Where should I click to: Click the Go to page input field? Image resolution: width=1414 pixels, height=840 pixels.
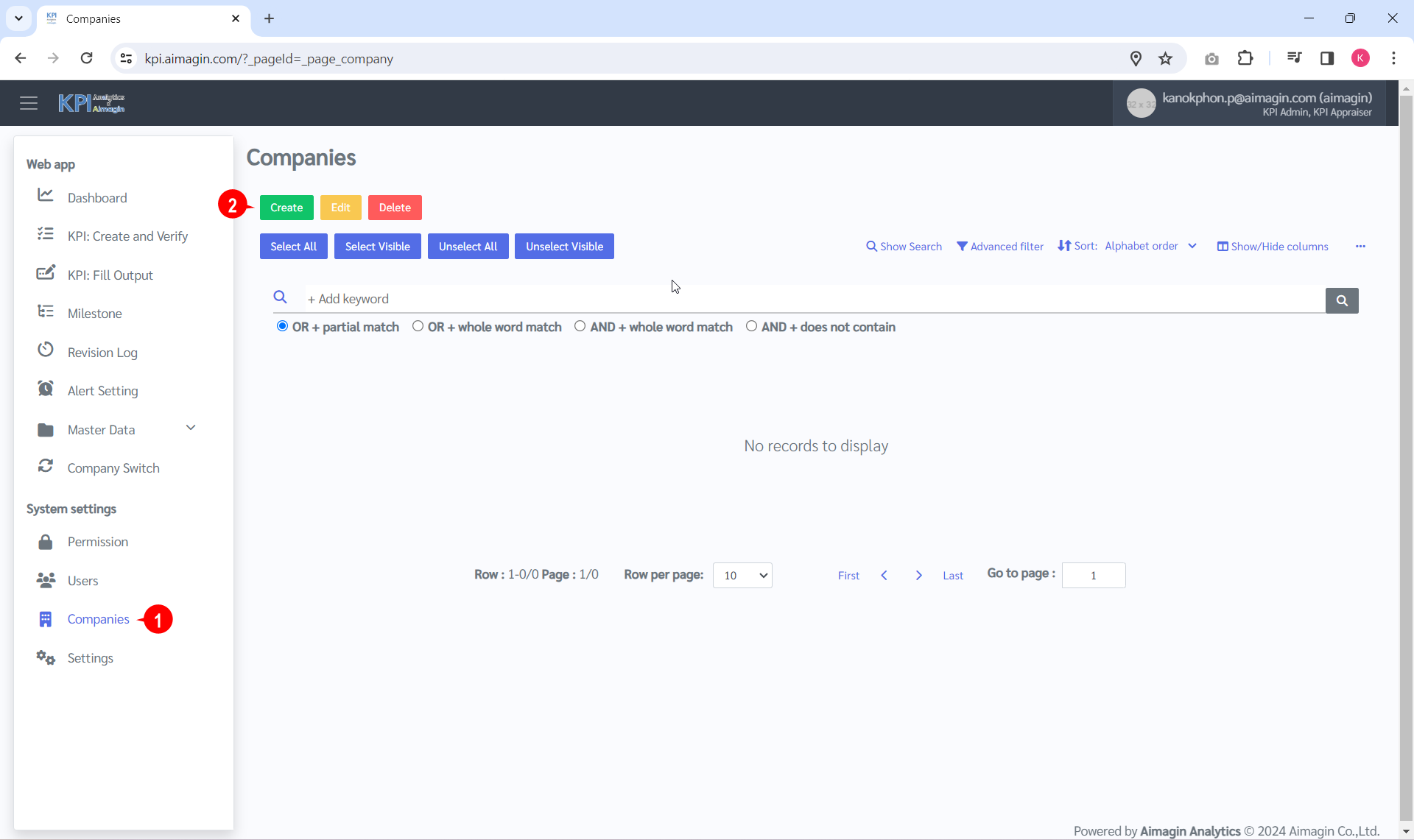(x=1094, y=575)
